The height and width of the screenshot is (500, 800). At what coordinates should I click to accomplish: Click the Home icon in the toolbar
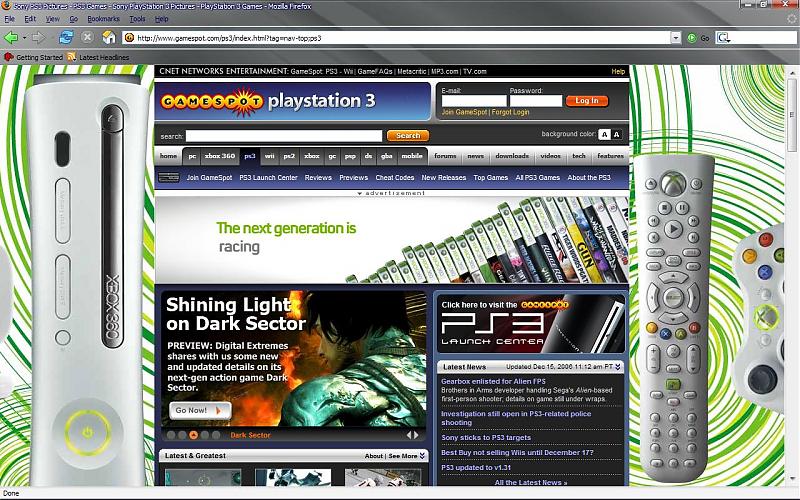(108, 38)
